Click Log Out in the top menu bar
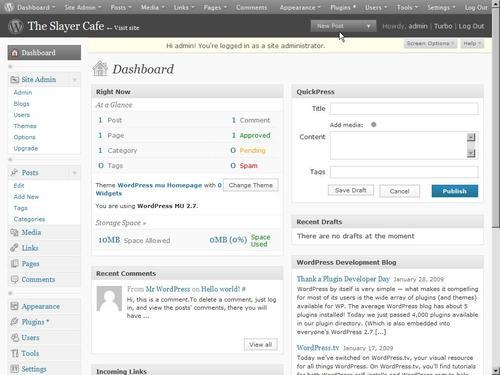The image size is (500, 375). pos(476,7)
